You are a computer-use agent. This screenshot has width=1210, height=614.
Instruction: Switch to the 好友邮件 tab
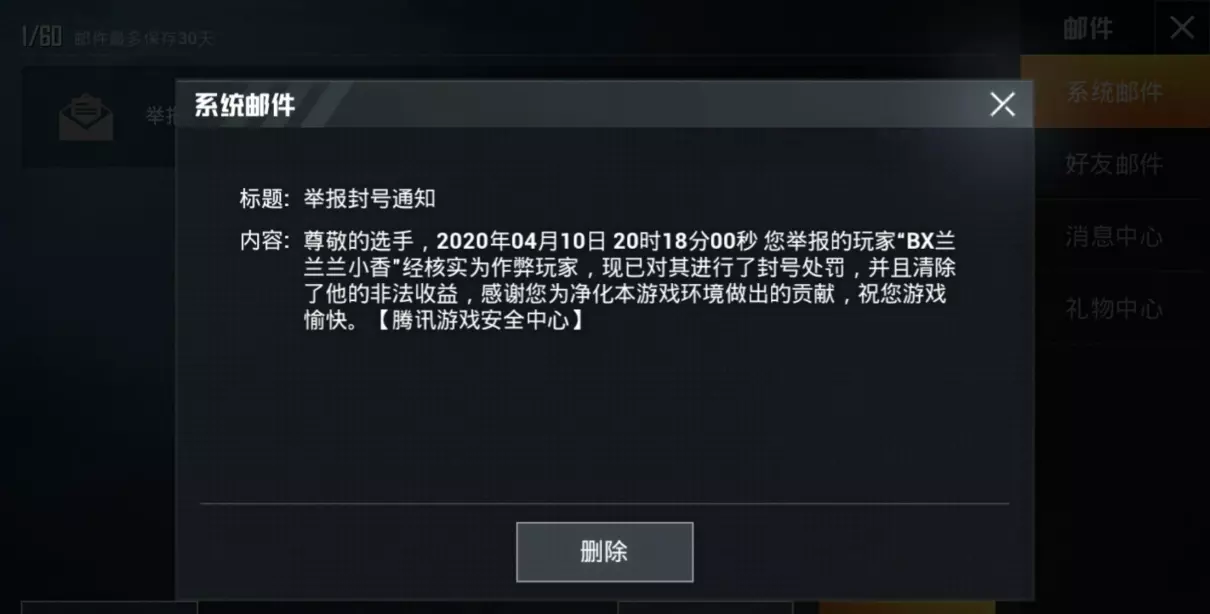1114,164
